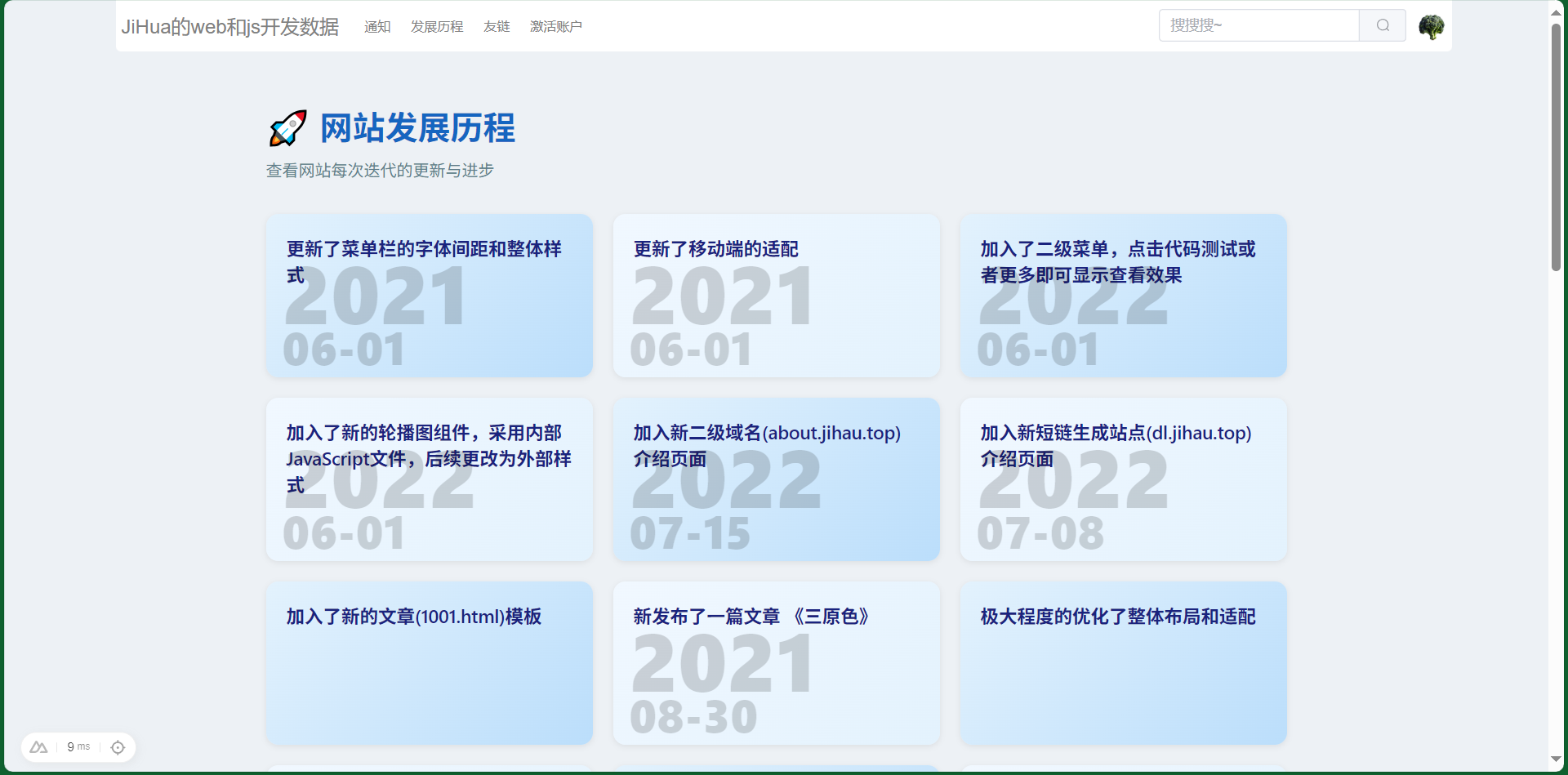Click the scrollbar down arrow

(x=1556, y=759)
